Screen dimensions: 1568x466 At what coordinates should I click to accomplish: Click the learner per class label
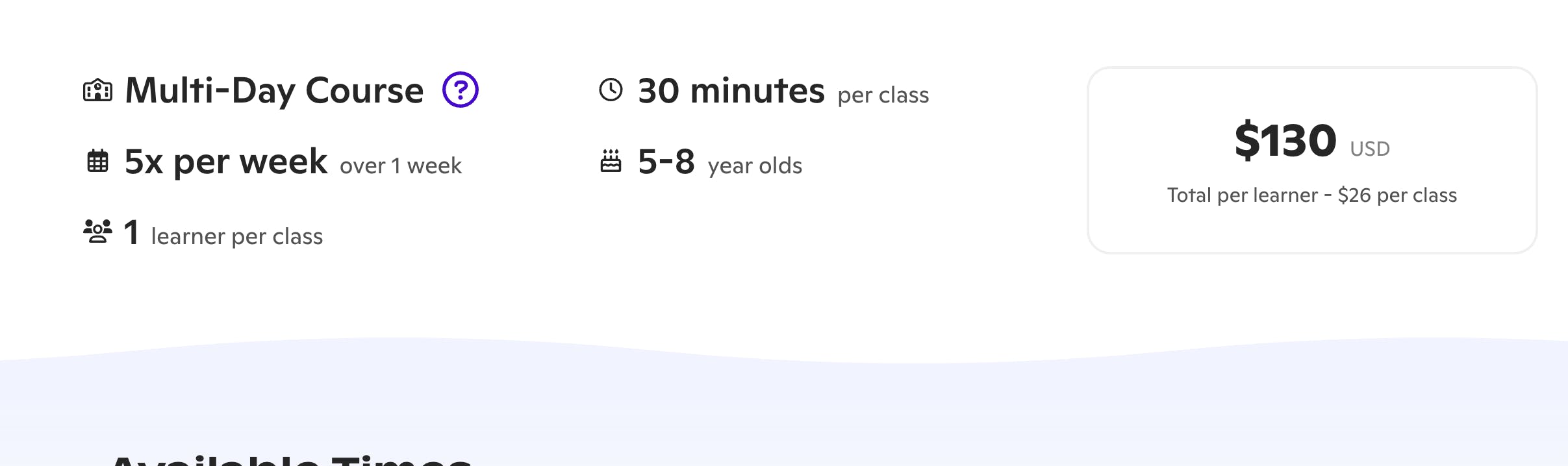[x=237, y=236]
